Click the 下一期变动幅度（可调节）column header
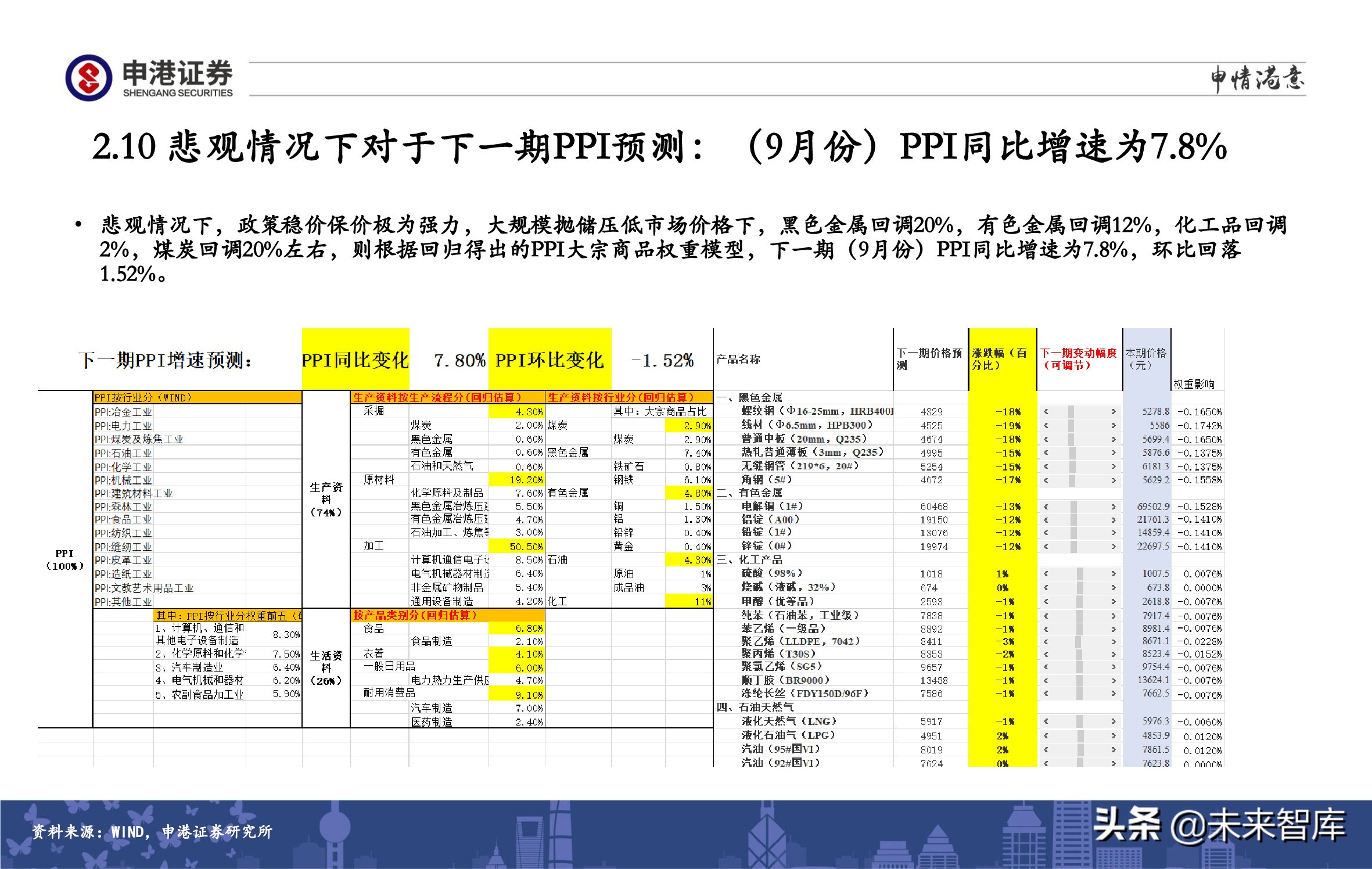 pos(1079,359)
